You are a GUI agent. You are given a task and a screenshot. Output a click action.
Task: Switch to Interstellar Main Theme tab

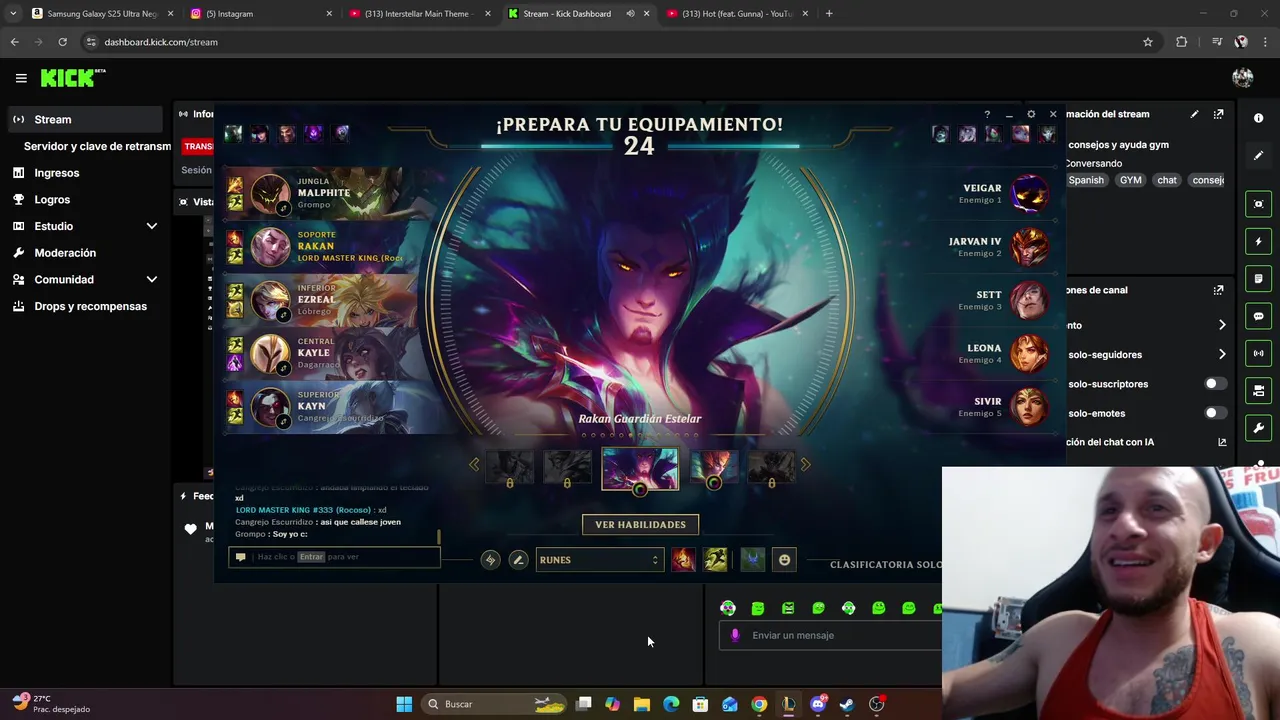(x=420, y=14)
